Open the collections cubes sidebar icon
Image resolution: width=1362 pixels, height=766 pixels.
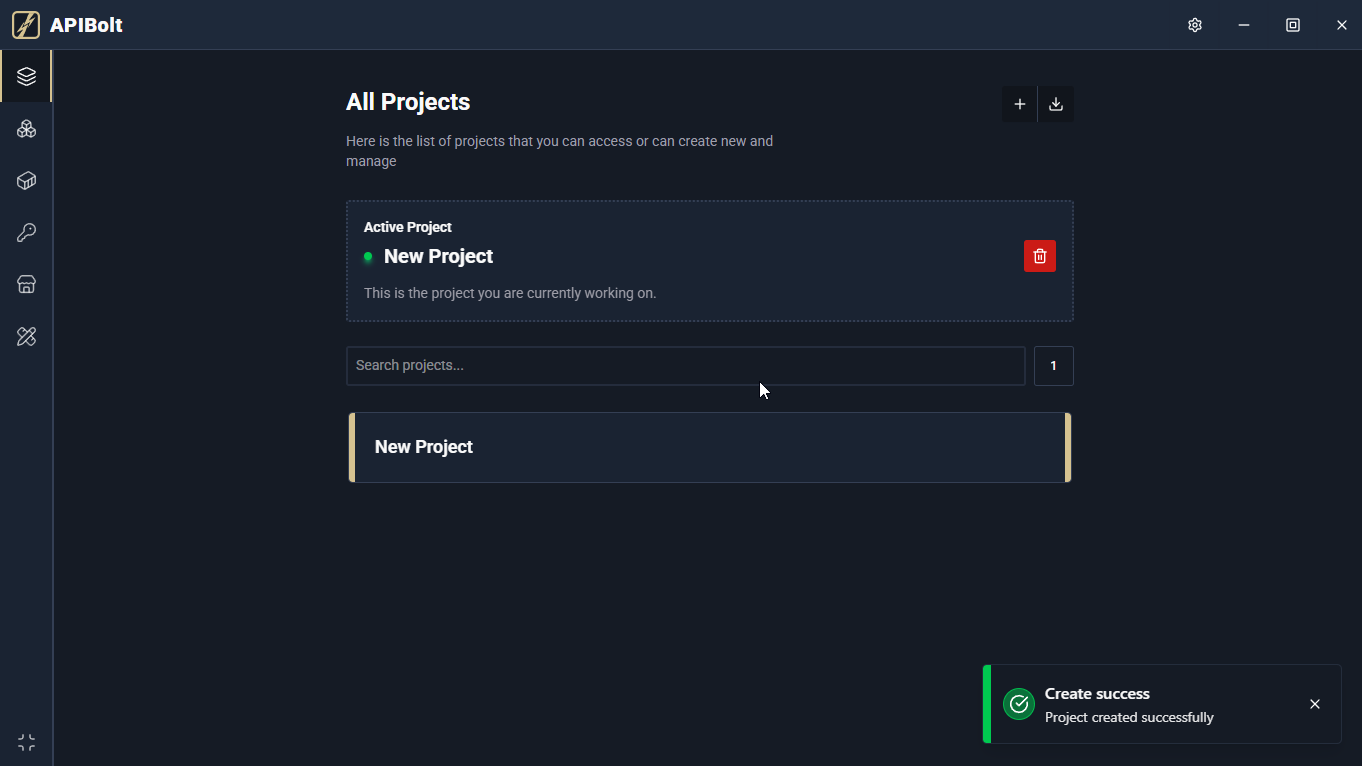tap(27, 129)
